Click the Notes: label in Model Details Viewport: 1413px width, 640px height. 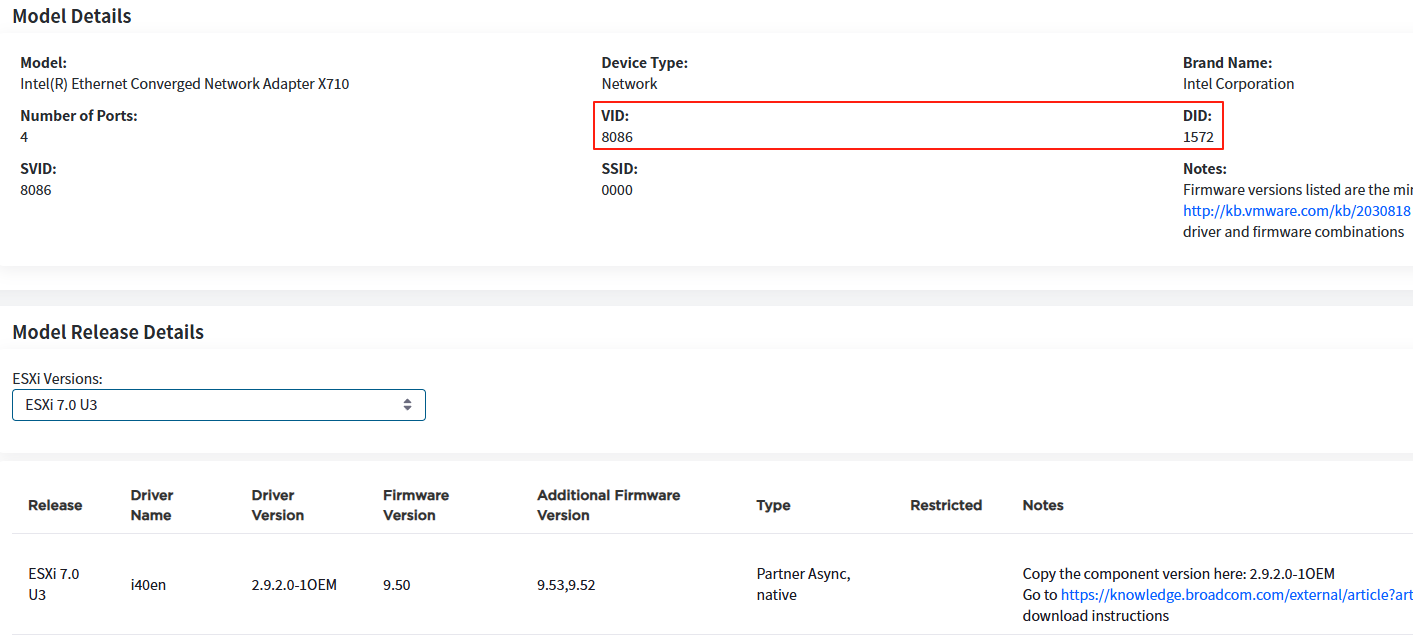[1205, 169]
